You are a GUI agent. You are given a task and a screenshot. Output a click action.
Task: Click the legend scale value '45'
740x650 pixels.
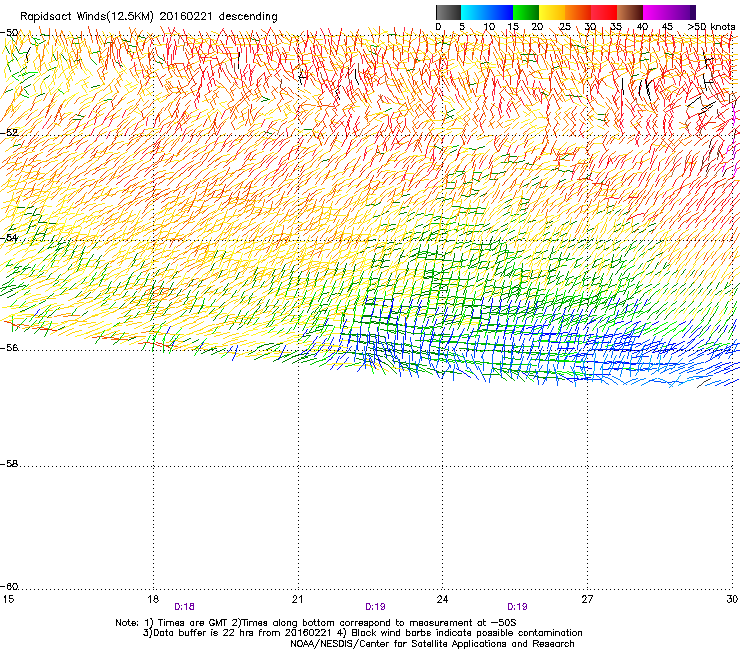tap(667, 27)
